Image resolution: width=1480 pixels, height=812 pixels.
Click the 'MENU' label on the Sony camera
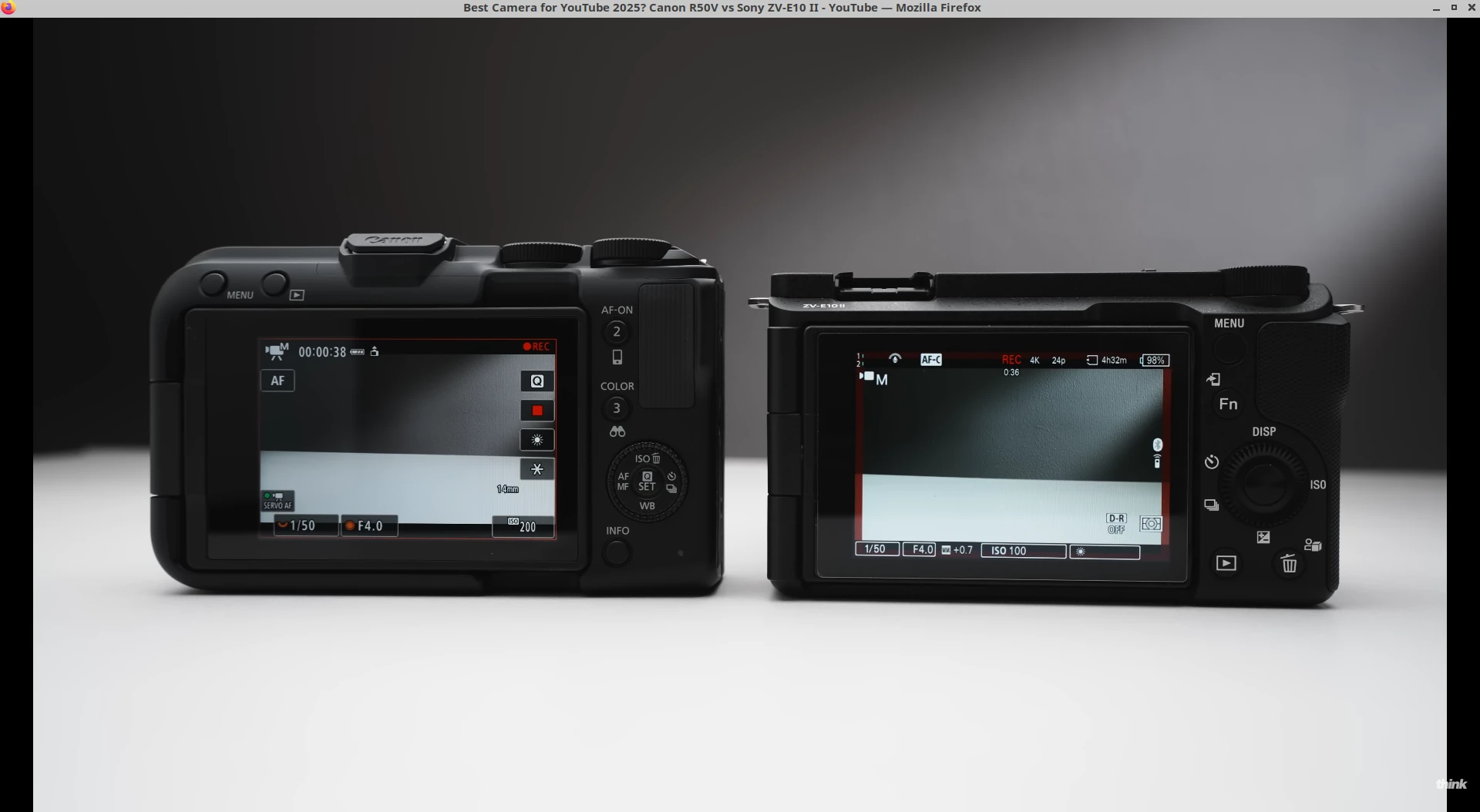(1229, 324)
